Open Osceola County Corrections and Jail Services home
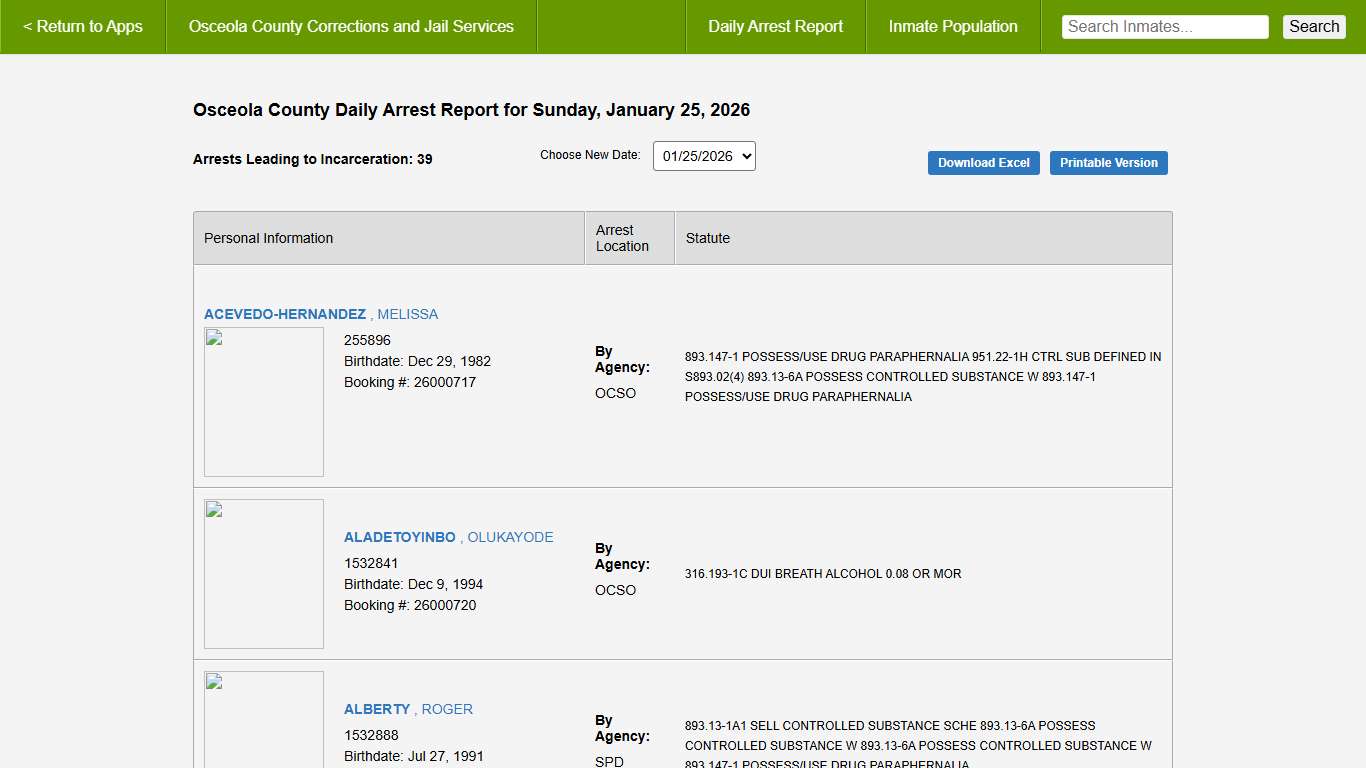The width and height of the screenshot is (1366, 768). coord(351,27)
